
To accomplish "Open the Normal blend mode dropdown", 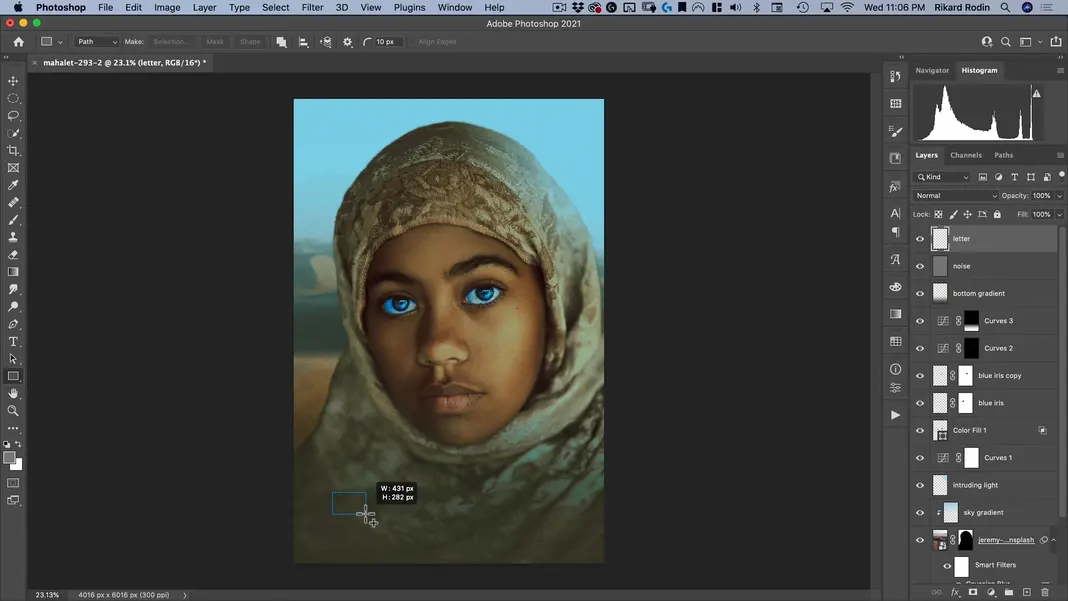I will point(955,196).
